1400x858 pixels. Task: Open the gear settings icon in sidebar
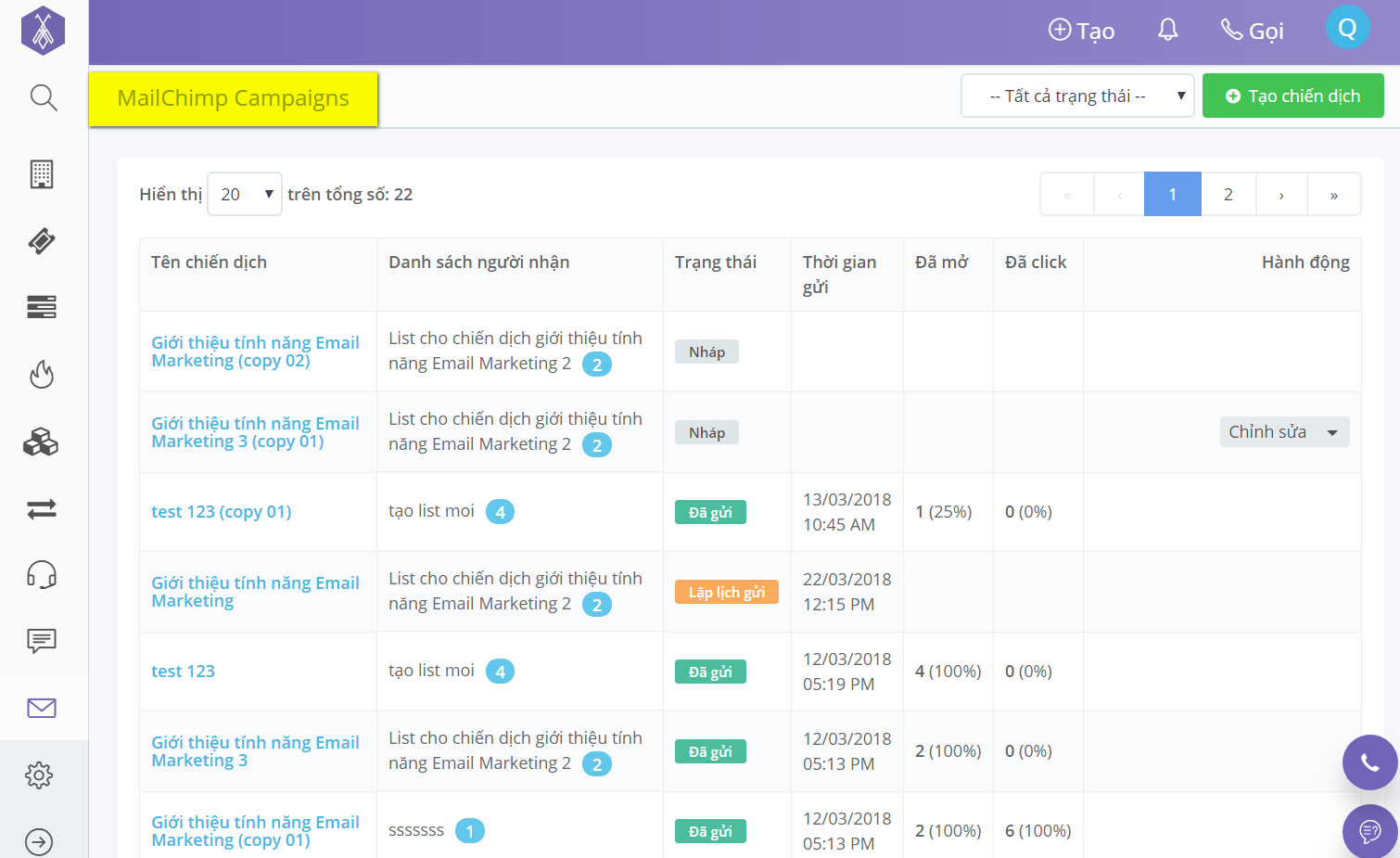39,775
